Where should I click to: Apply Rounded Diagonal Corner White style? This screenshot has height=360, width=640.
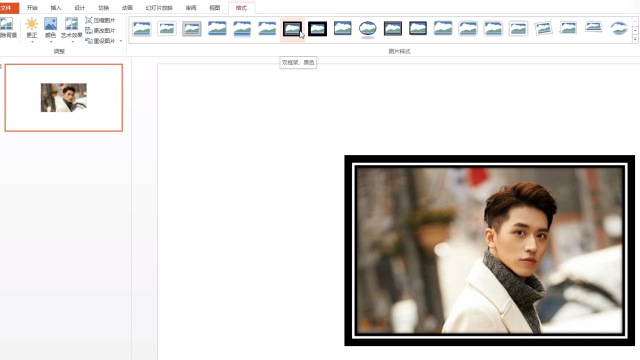click(468, 29)
